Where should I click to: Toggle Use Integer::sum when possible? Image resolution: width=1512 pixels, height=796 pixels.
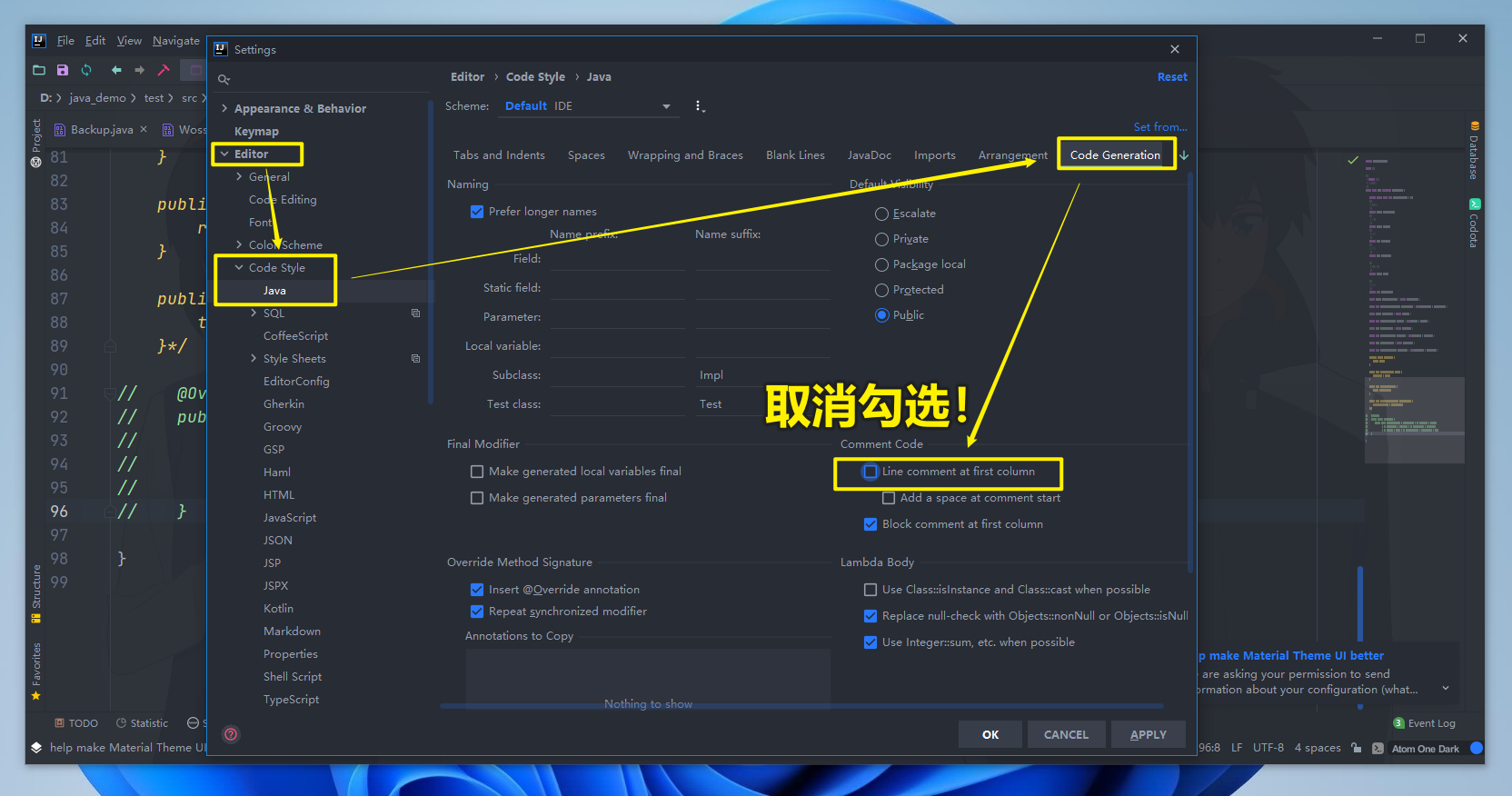point(870,642)
